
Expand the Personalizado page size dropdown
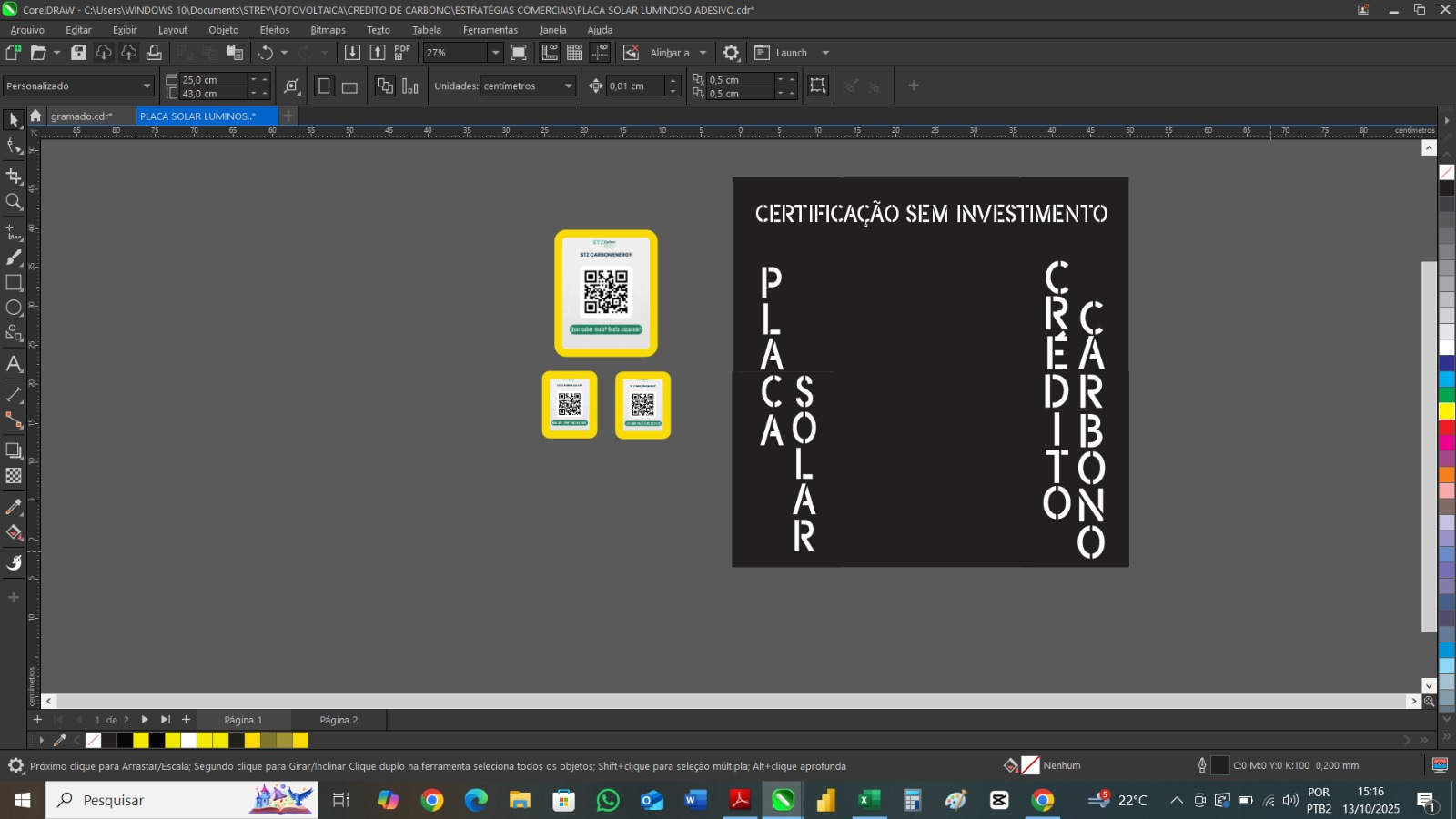[x=147, y=86]
